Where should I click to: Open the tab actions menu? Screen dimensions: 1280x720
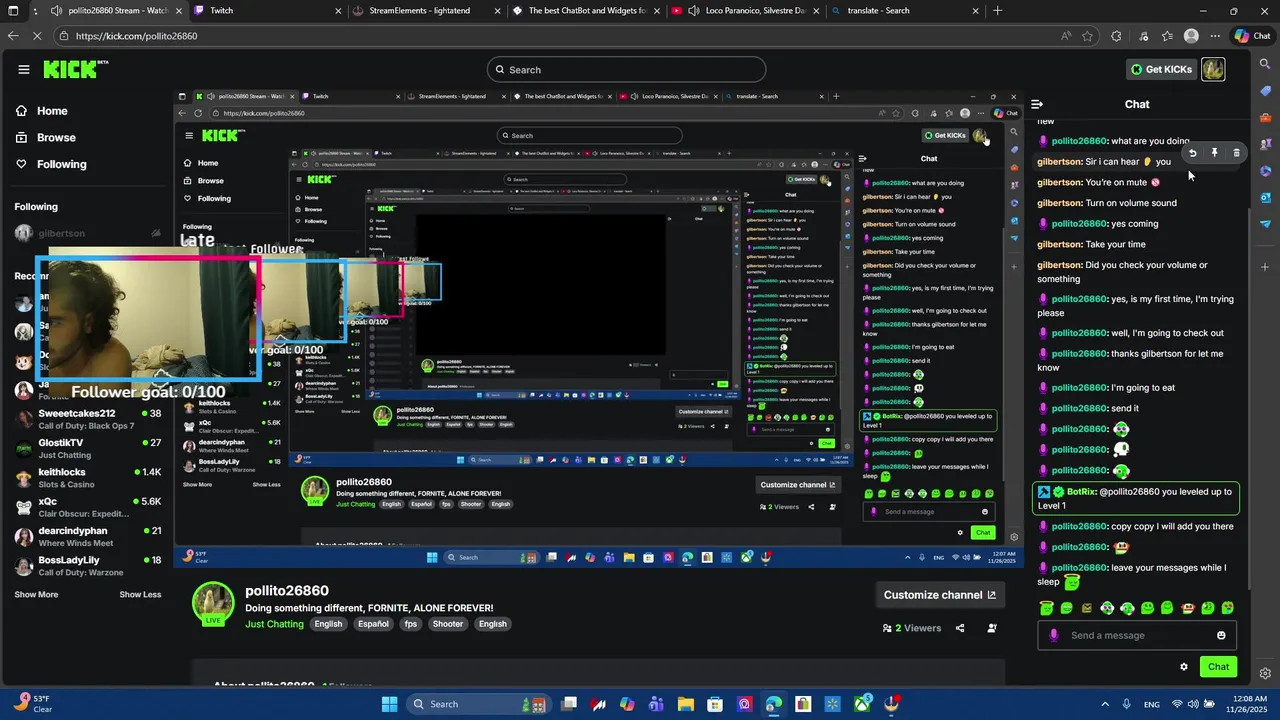click(13, 11)
